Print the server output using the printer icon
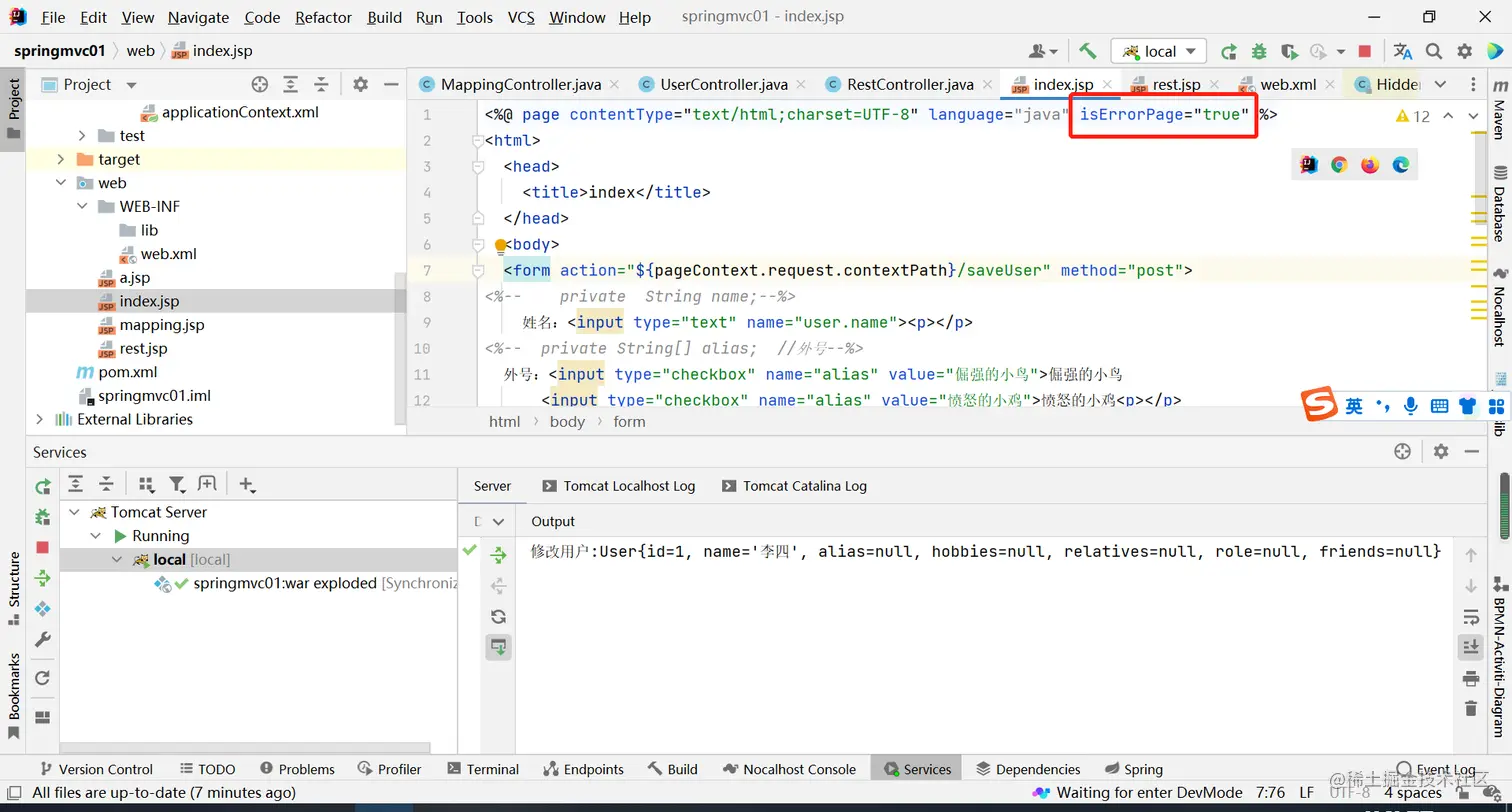The height and width of the screenshot is (812, 1512). 1470,679
